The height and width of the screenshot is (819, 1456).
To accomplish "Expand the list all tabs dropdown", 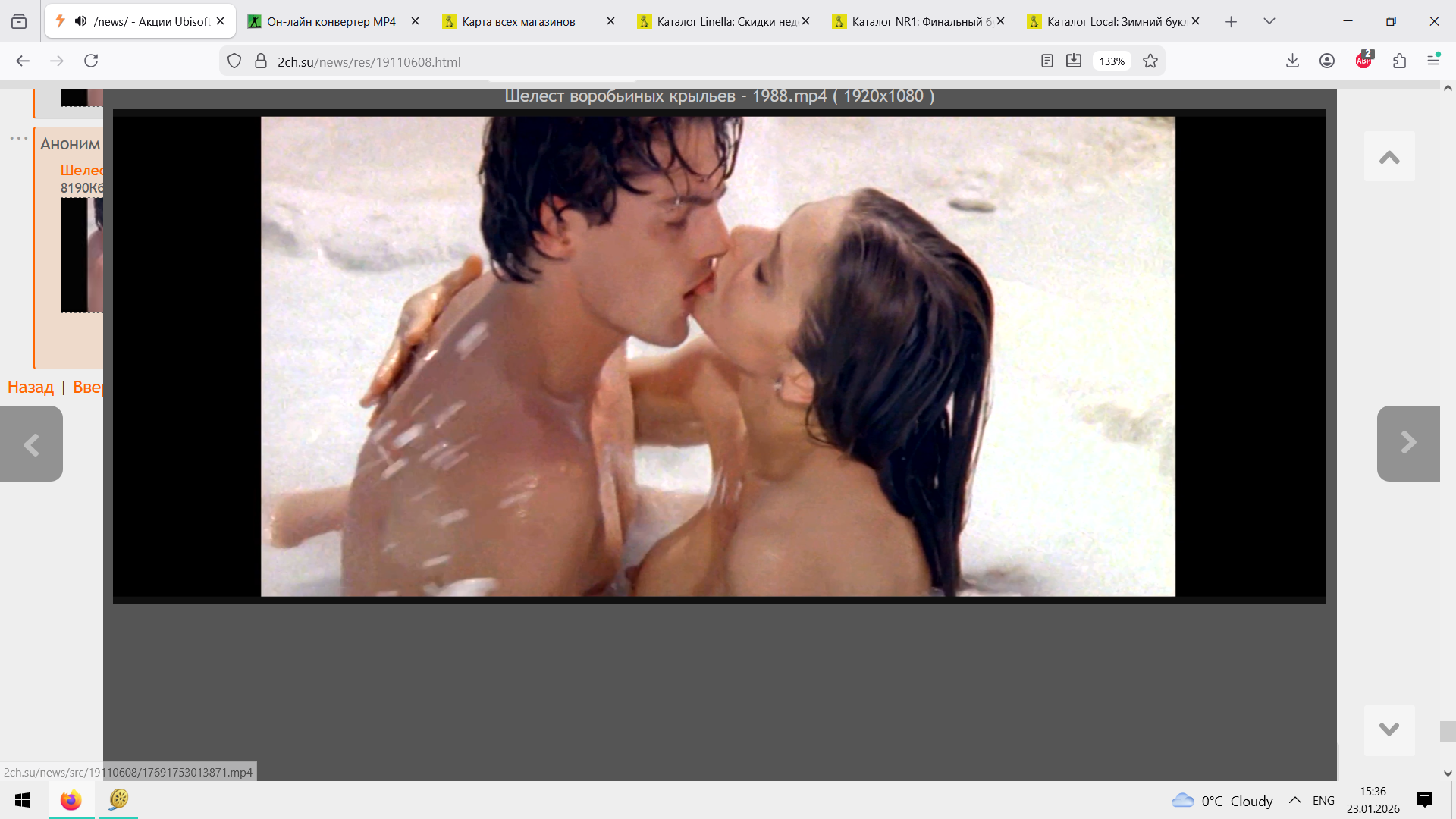I will 1269,21.
